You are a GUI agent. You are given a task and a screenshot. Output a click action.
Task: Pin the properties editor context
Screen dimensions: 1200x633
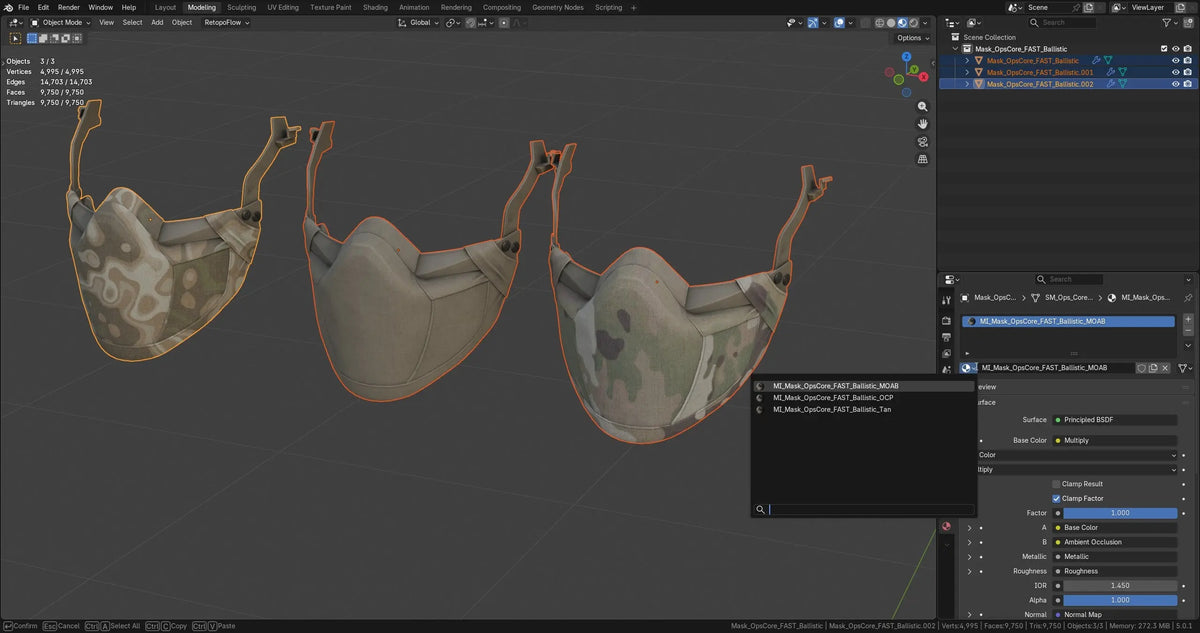[x=1188, y=297]
